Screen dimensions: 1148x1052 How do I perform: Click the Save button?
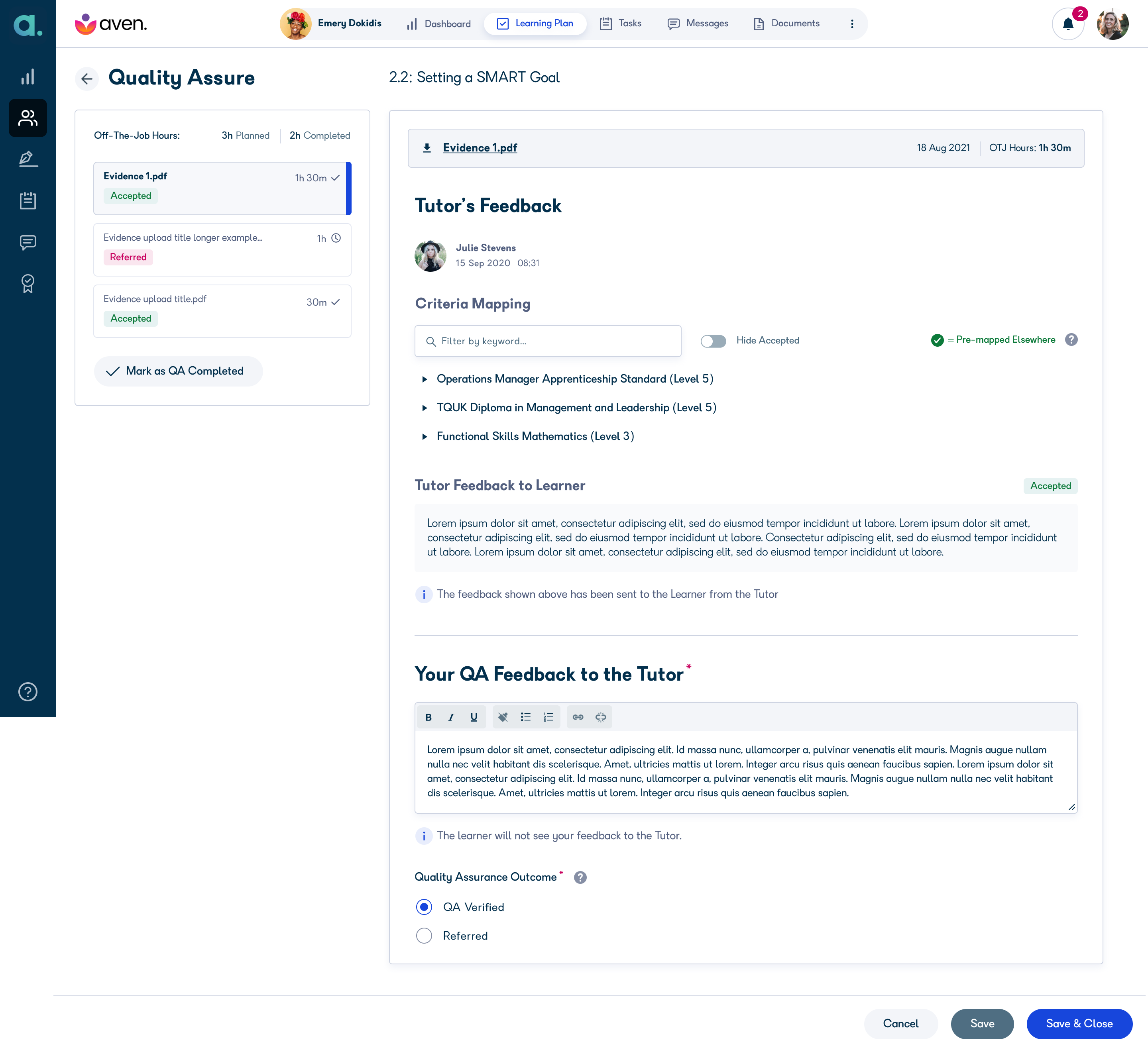(982, 1024)
